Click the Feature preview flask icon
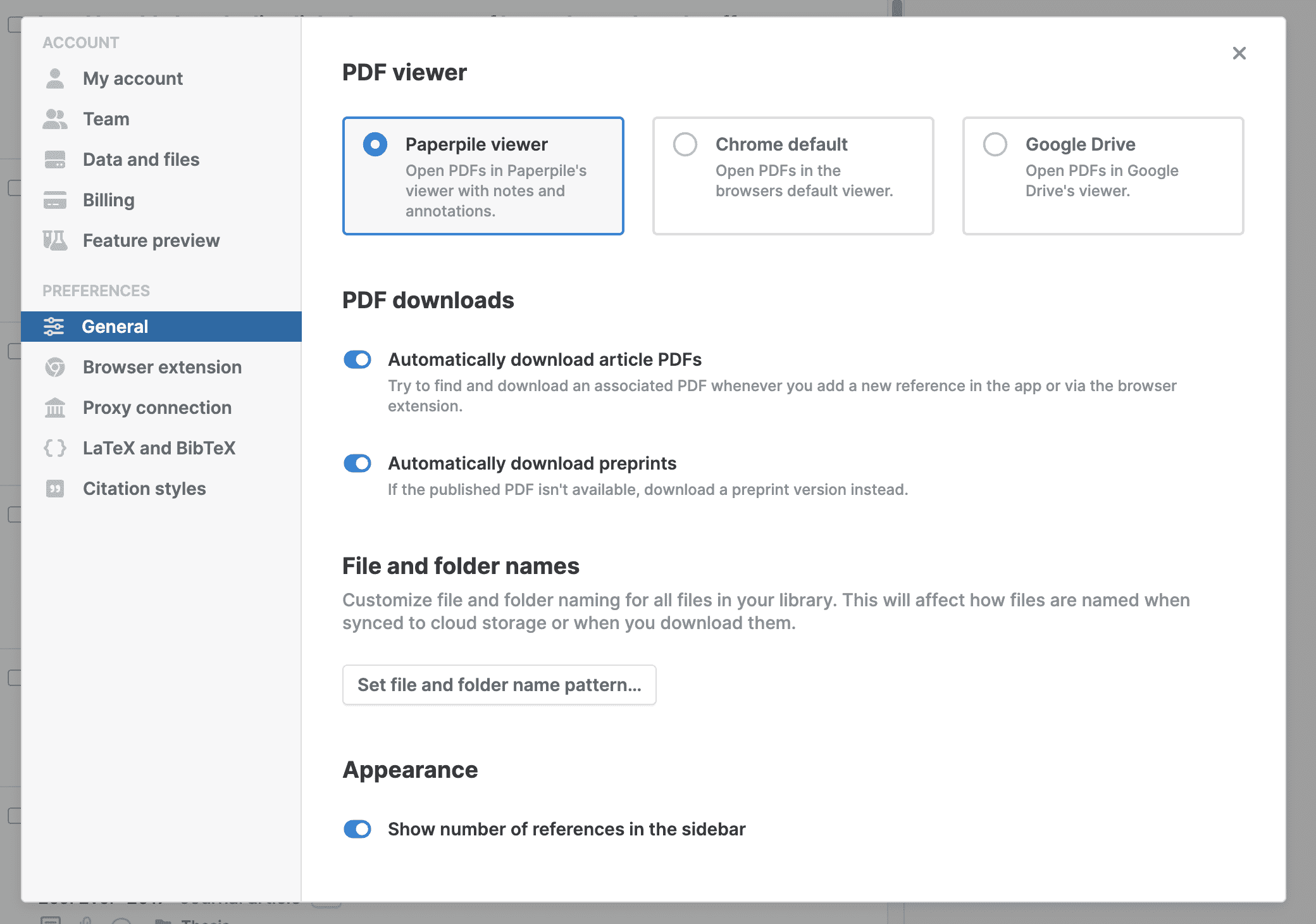The image size is (1316, 924). point(55,240)
